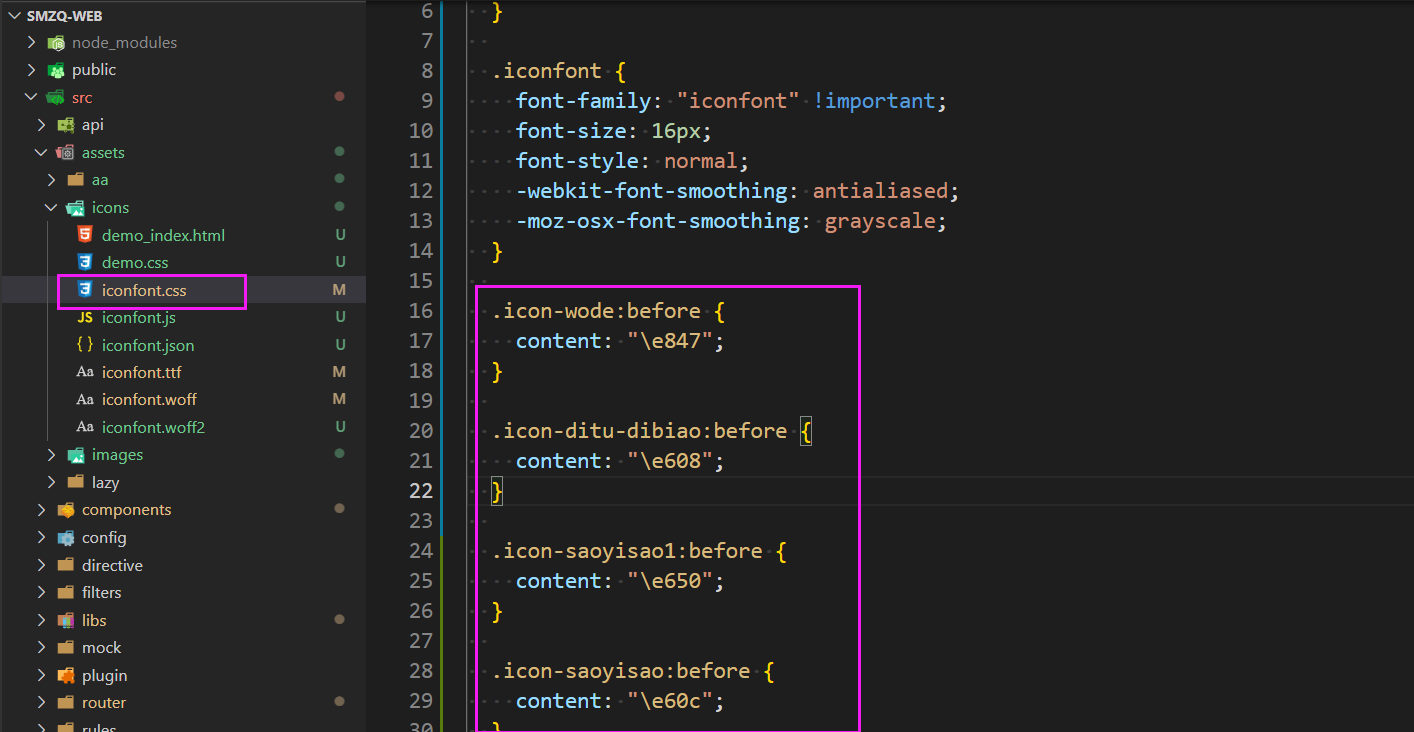
Task: Collapse the assets folder chevron
Action: pyautogui.click(x=41, y=153)
